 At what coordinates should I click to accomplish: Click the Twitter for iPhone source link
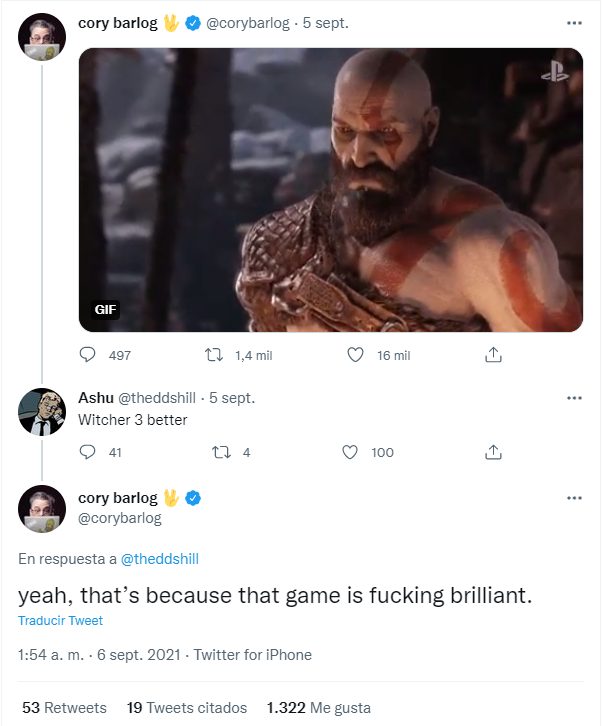(252, 655)
